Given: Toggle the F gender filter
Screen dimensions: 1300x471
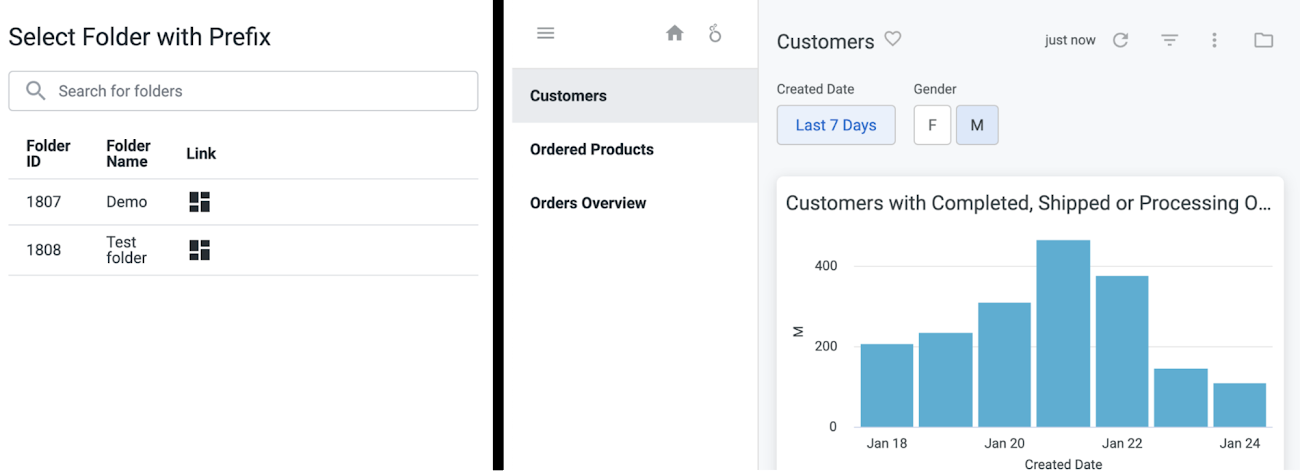Looking at the screenshot, I should (932, 125).
